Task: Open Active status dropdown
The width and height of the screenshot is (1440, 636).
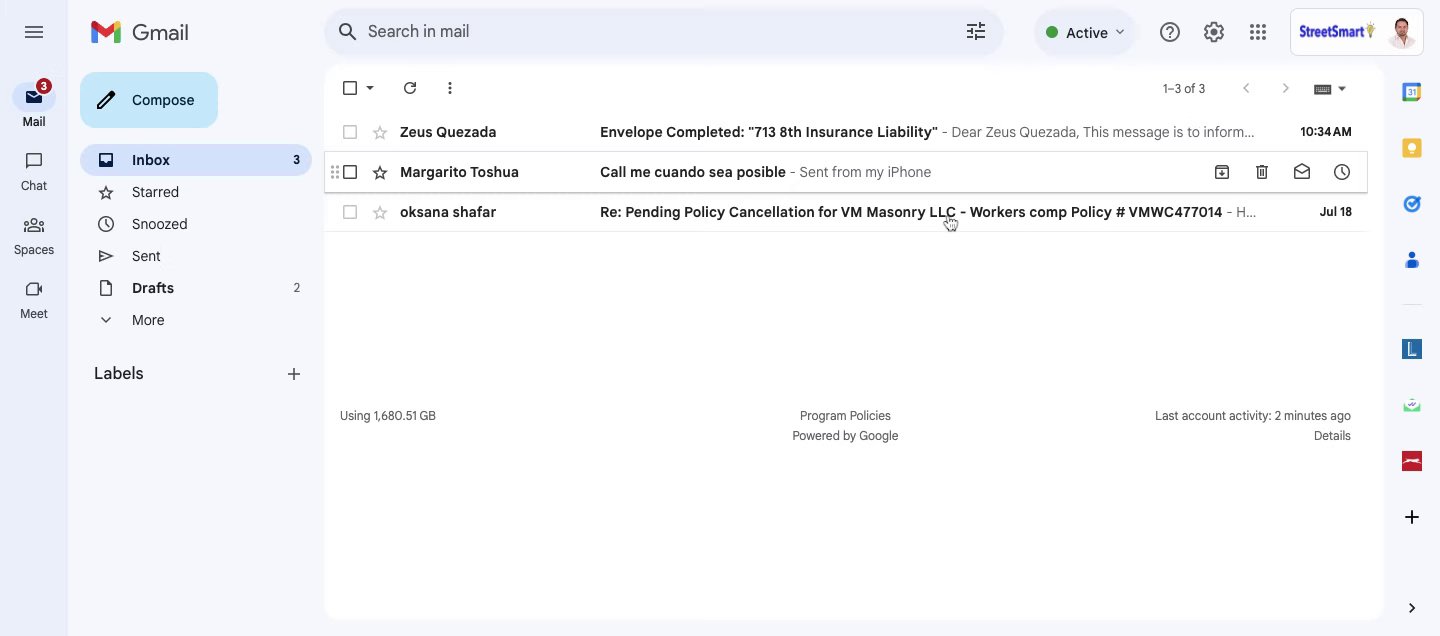Action: (x=1085, y=32)
